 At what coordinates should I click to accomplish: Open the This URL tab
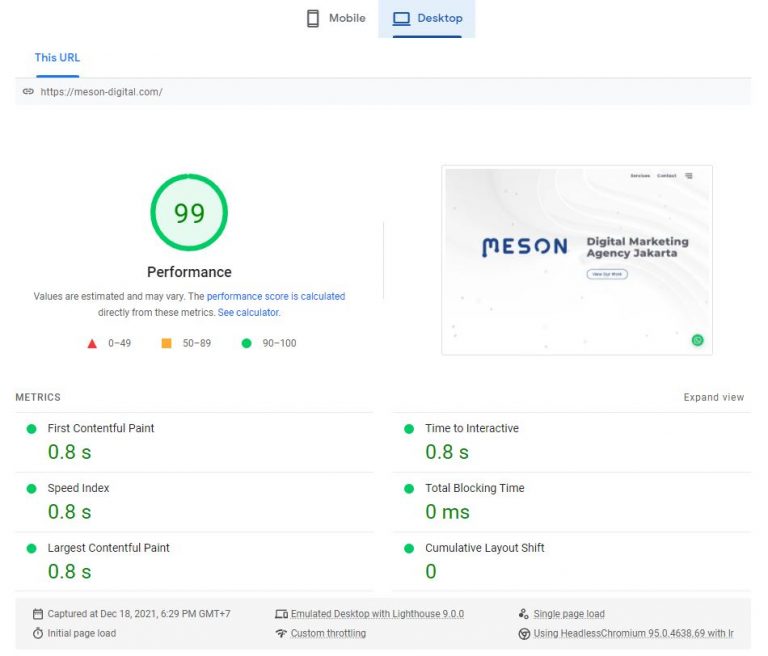coord(57,58)
